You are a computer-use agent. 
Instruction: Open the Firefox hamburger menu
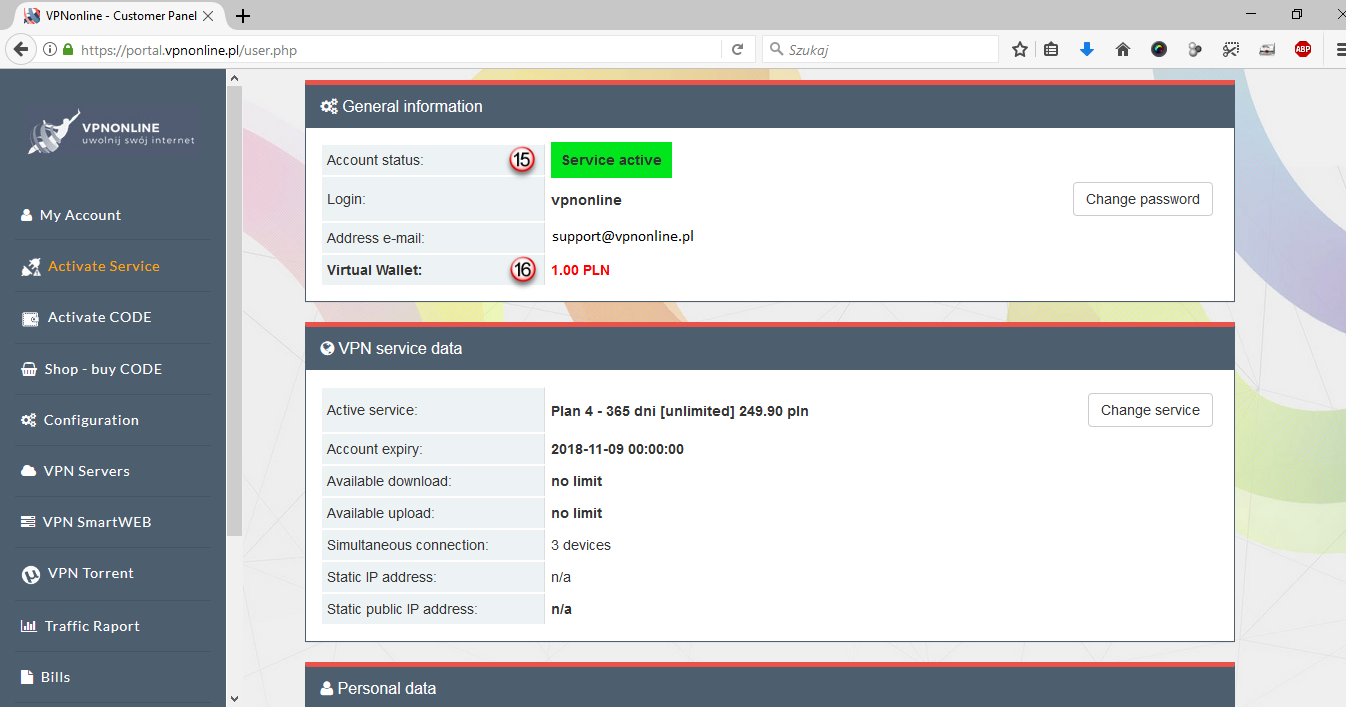coord(1341,49)
